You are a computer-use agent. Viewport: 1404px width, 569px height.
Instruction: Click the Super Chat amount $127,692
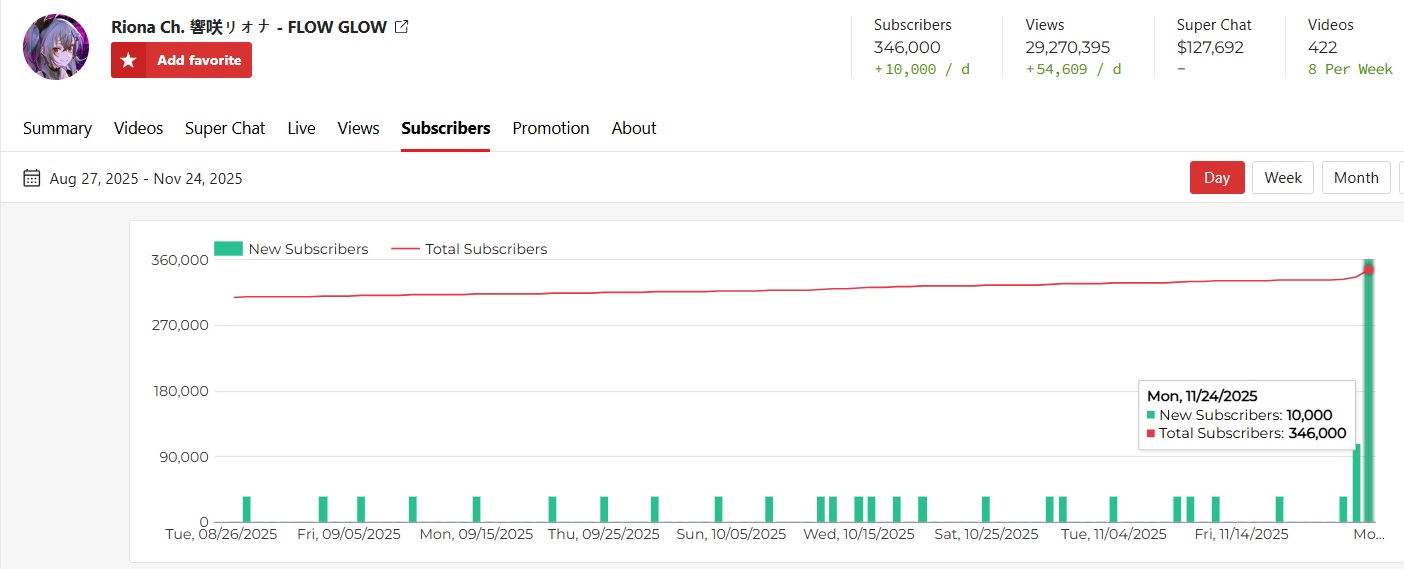point(1210,47)
